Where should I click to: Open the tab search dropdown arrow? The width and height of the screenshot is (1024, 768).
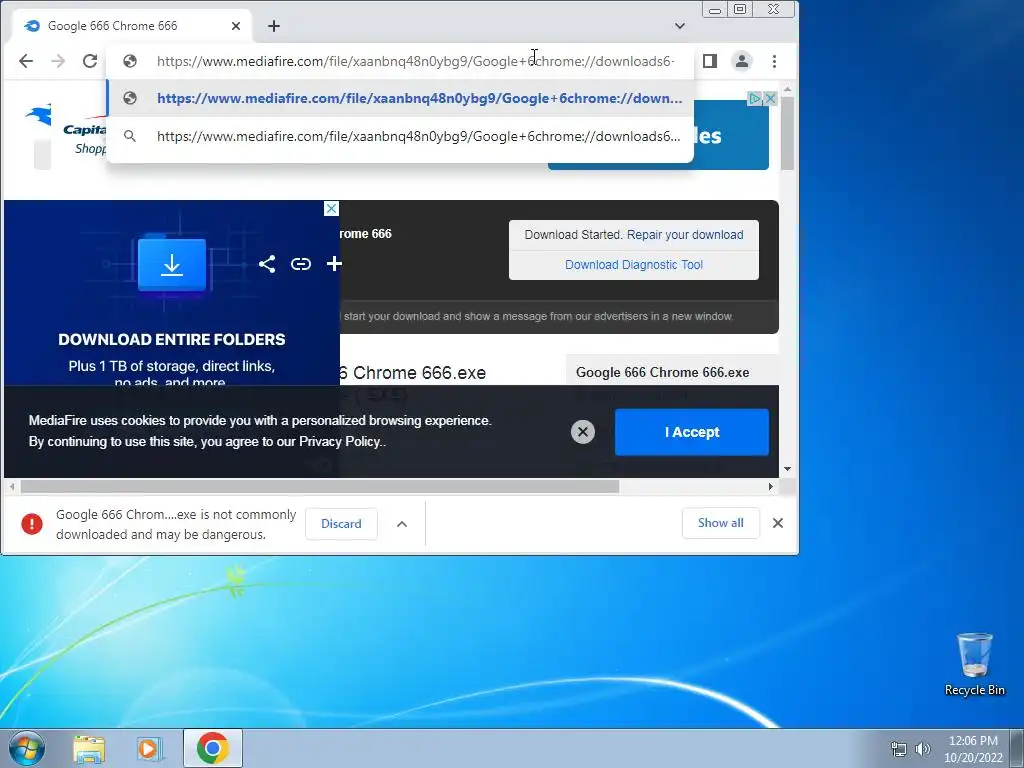point(680,26)
